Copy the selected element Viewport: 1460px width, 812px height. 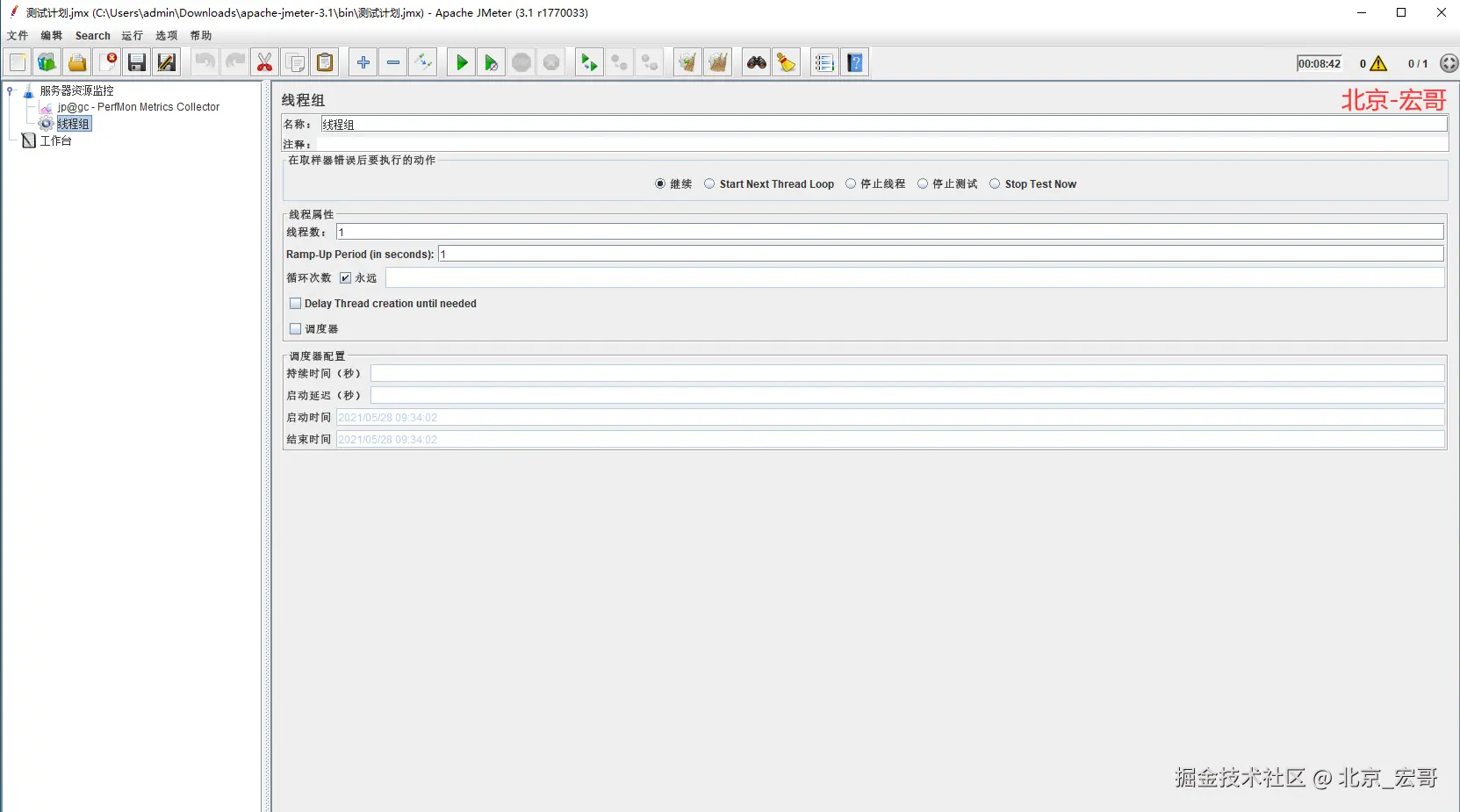pyautogui.click(x=295, y=62)
